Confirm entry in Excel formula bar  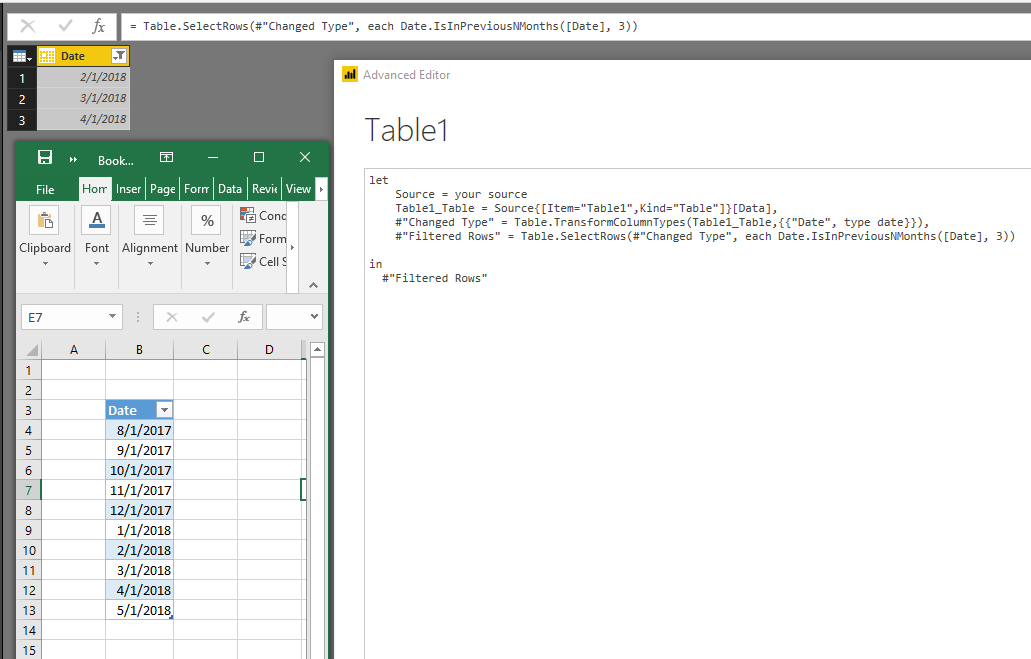coord(208,317)
